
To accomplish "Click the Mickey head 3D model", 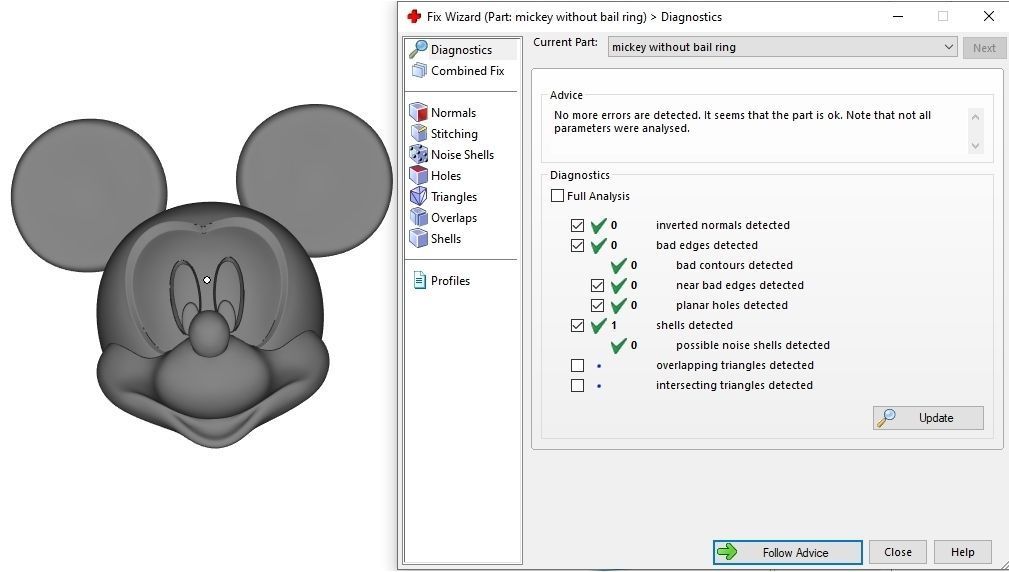I will (x=203, y=277).
